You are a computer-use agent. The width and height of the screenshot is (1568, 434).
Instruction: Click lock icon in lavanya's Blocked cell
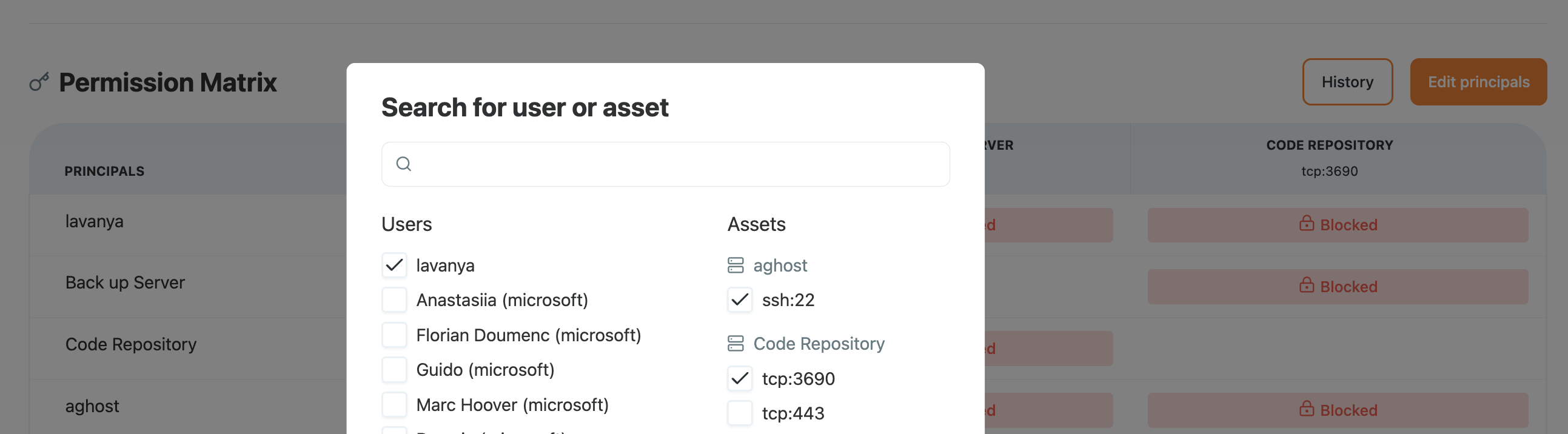click(1306, 224)
